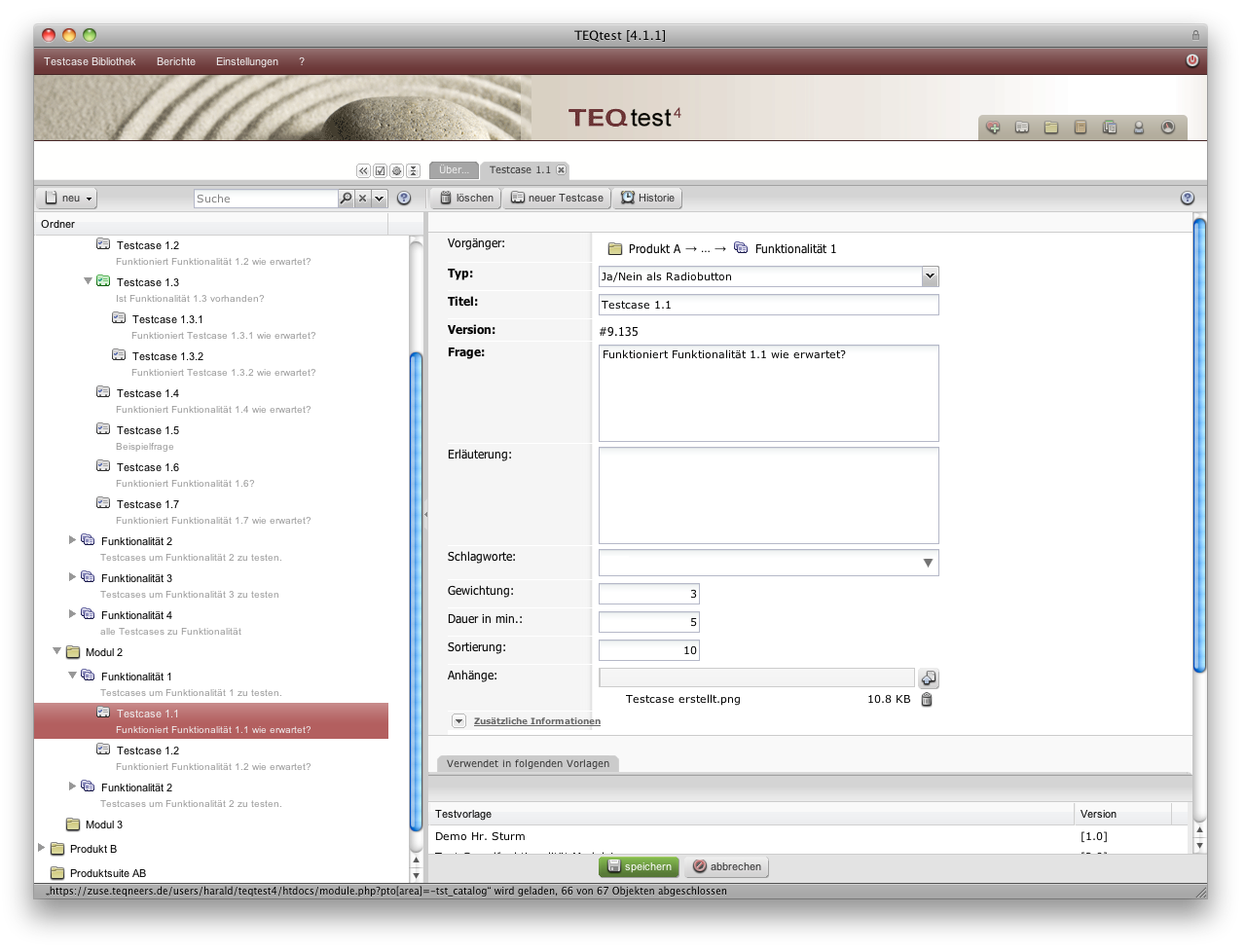Click the red heart-plus icon in header toolbar
Image resolution: width=1246 pixels, height=952 pixels.
tap(993, 128)
